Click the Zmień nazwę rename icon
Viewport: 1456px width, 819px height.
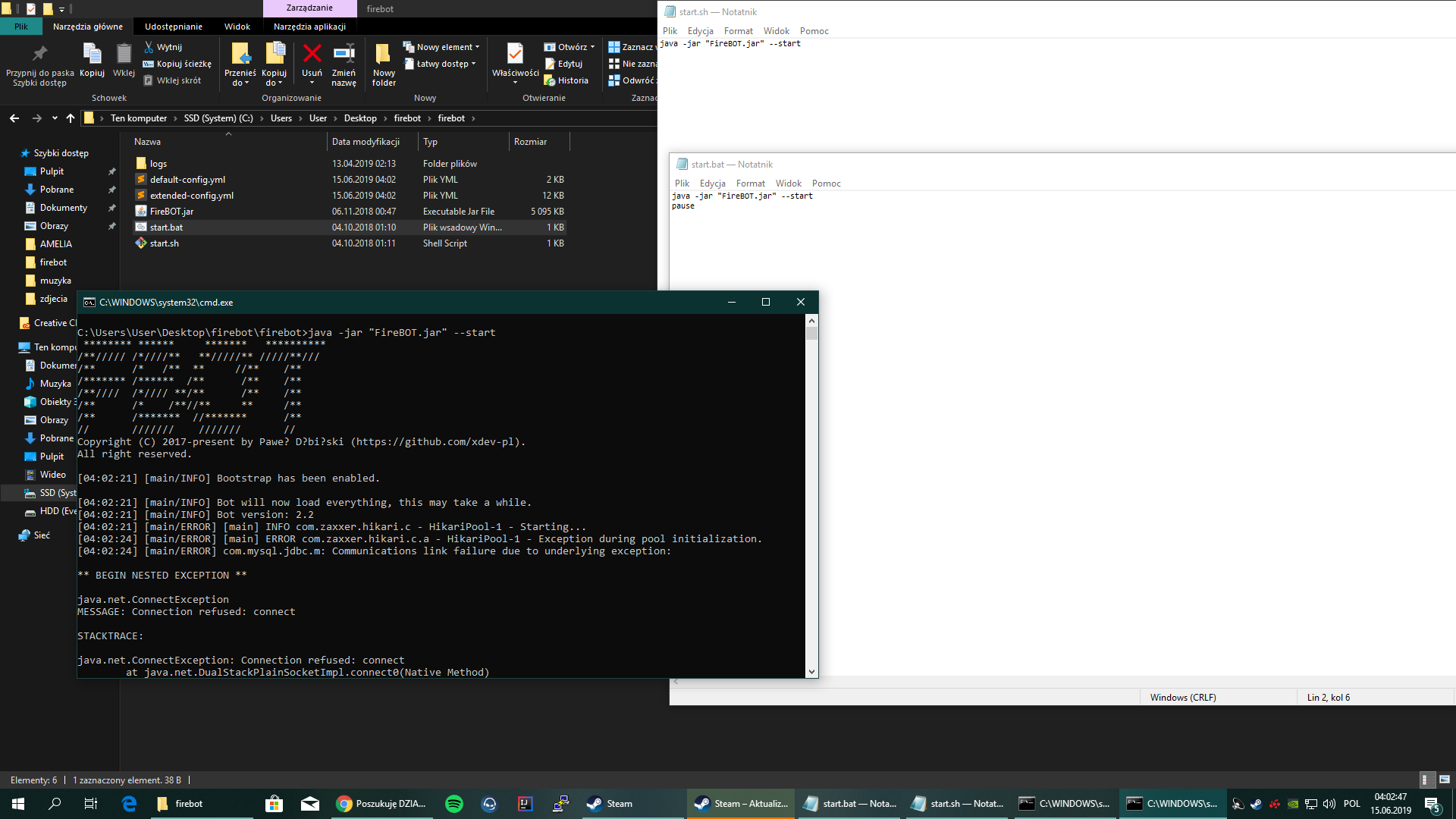tap(344, 55)
